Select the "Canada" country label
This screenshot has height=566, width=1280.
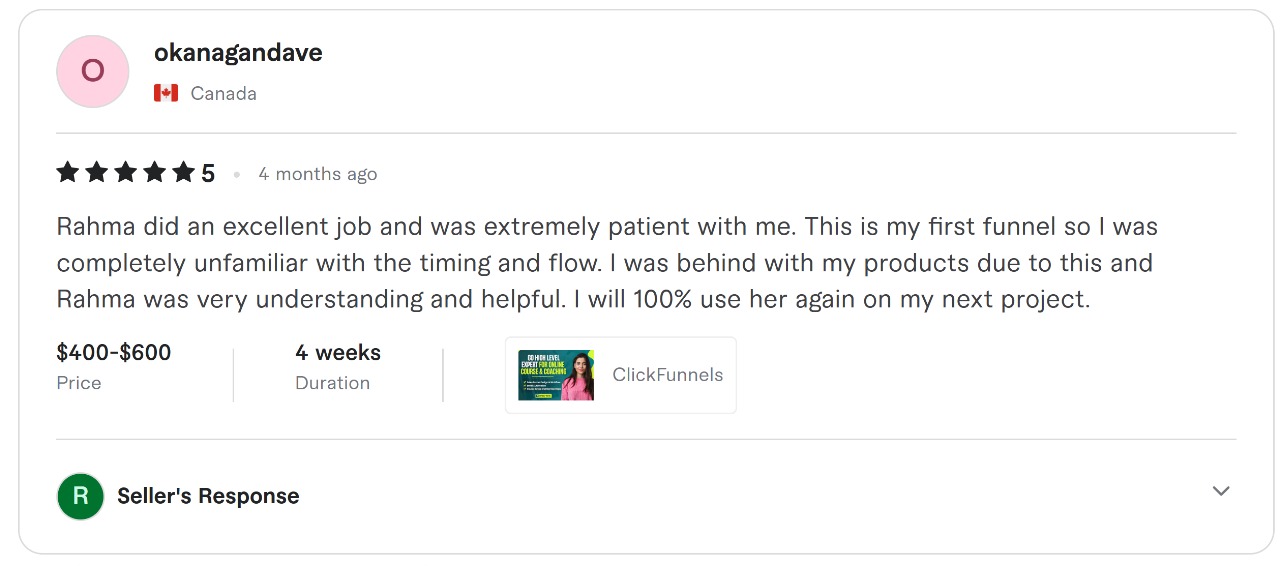pos(223,93)
